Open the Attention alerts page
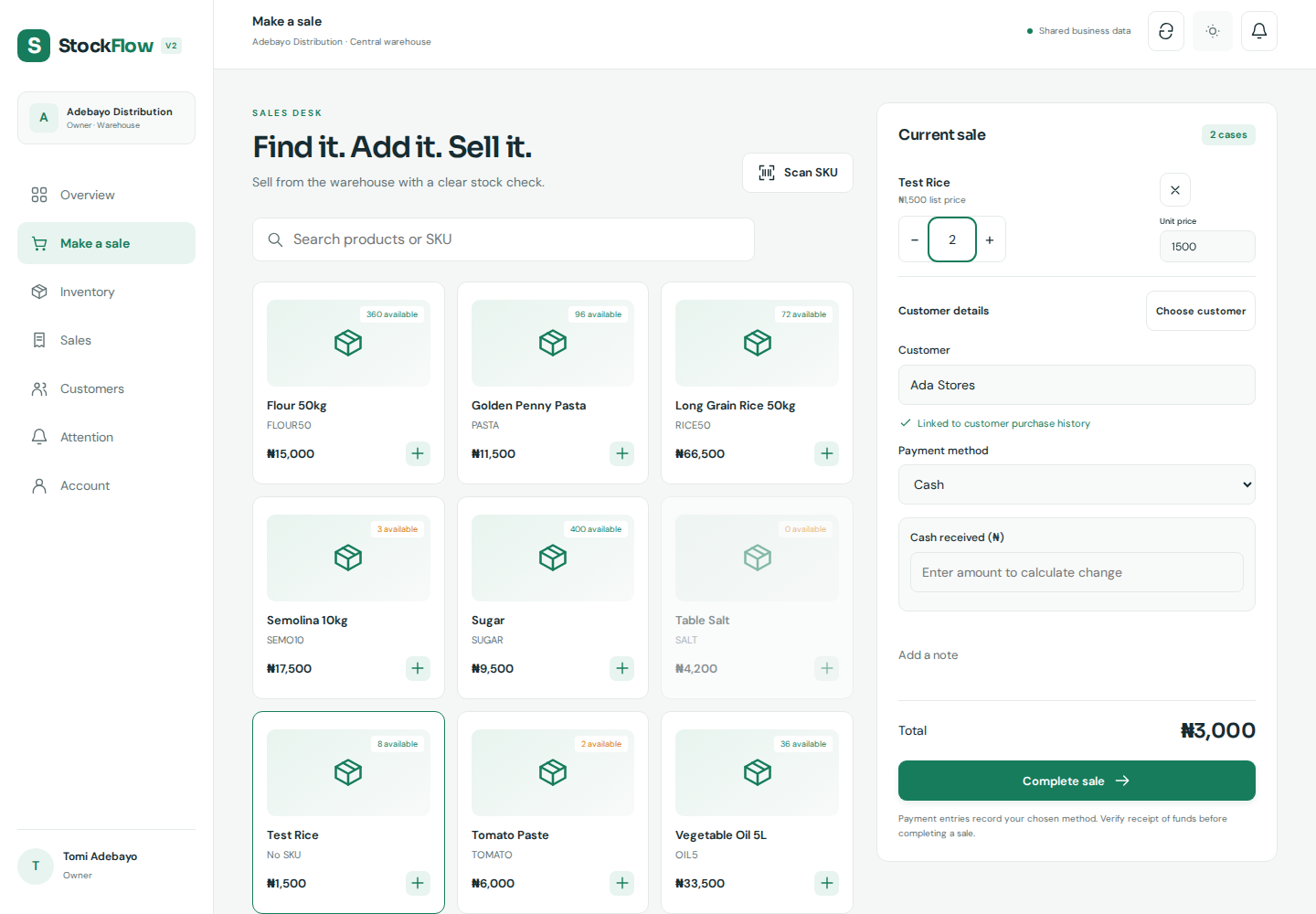The height and width of the screenshot is (914, 1316). click(106, 437)
